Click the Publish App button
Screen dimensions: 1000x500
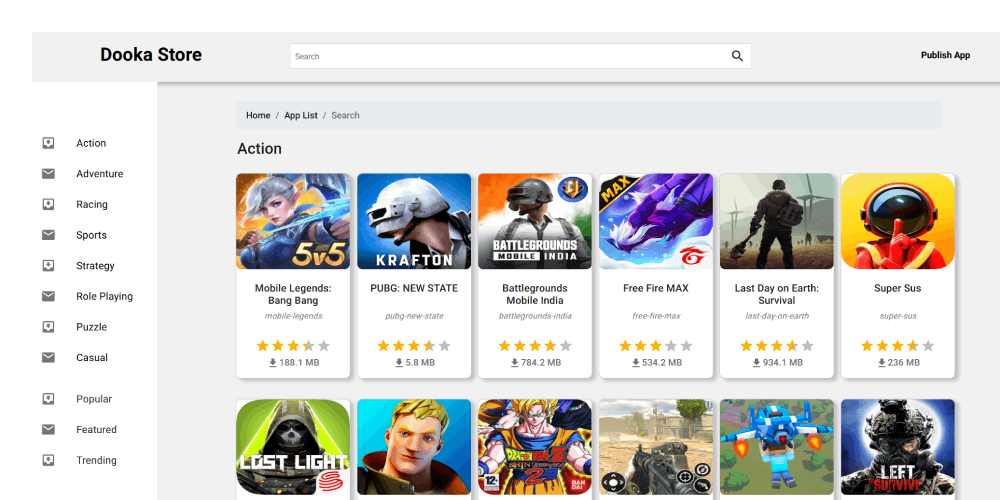click(945, 55)
